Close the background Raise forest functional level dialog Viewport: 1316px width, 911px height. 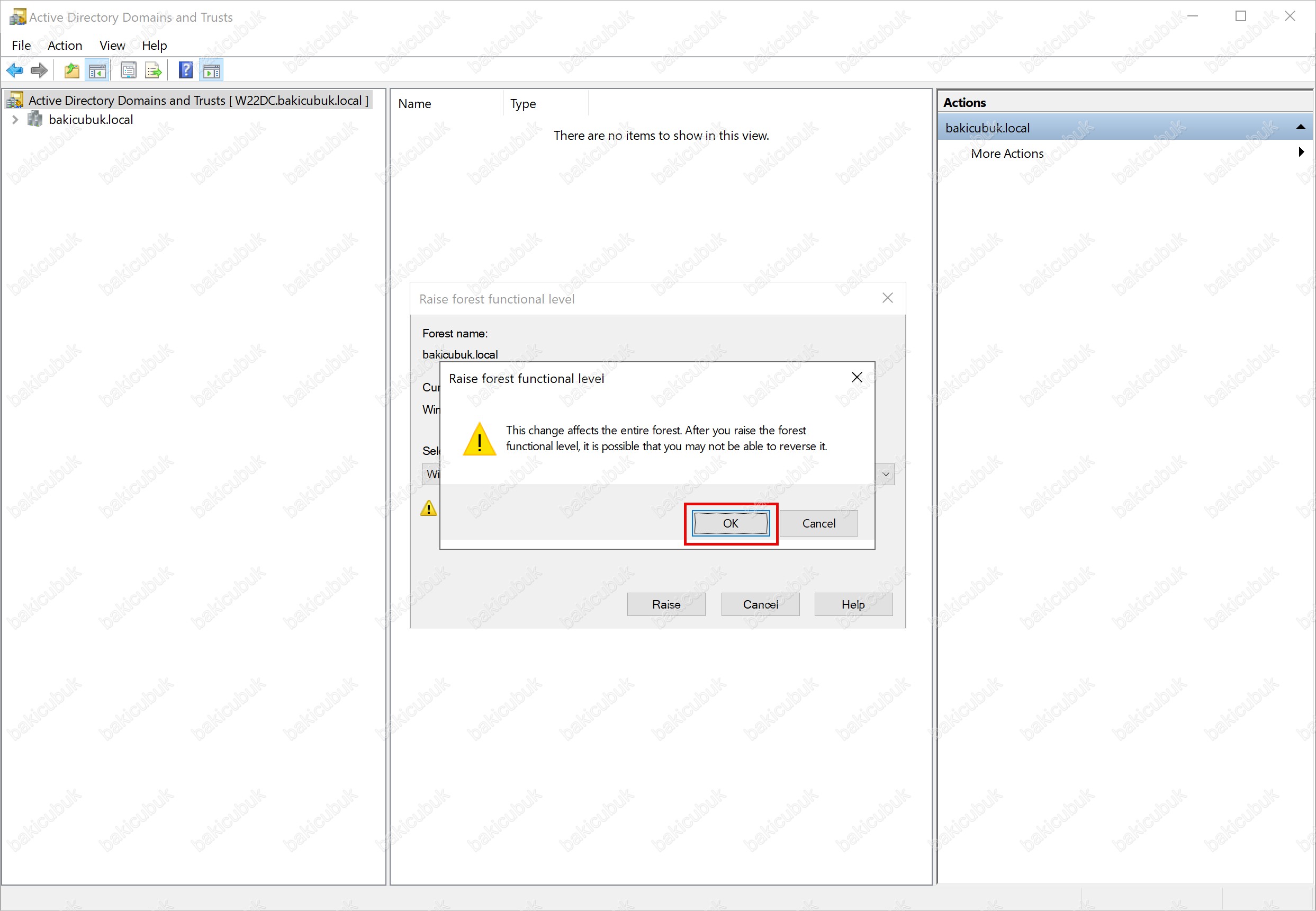(x=888, y=298)
